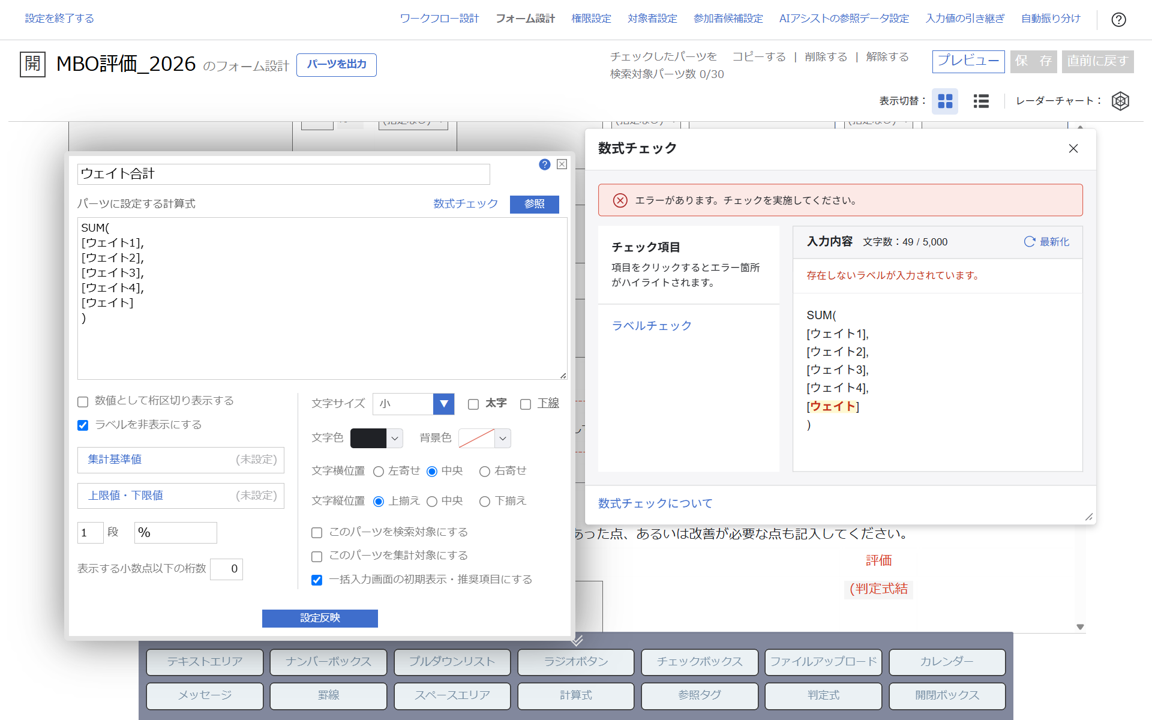Click コピーする link for checked parts
The image size is (1152, 720).
coord(759,57)
